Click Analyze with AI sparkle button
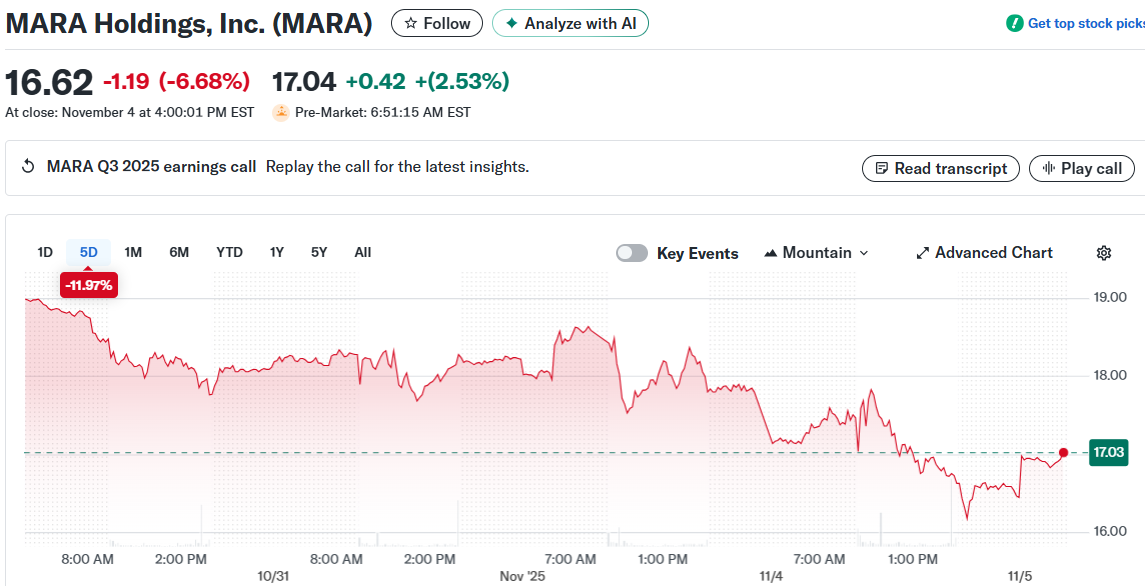Screen dimensions: 1145x586 570,23
